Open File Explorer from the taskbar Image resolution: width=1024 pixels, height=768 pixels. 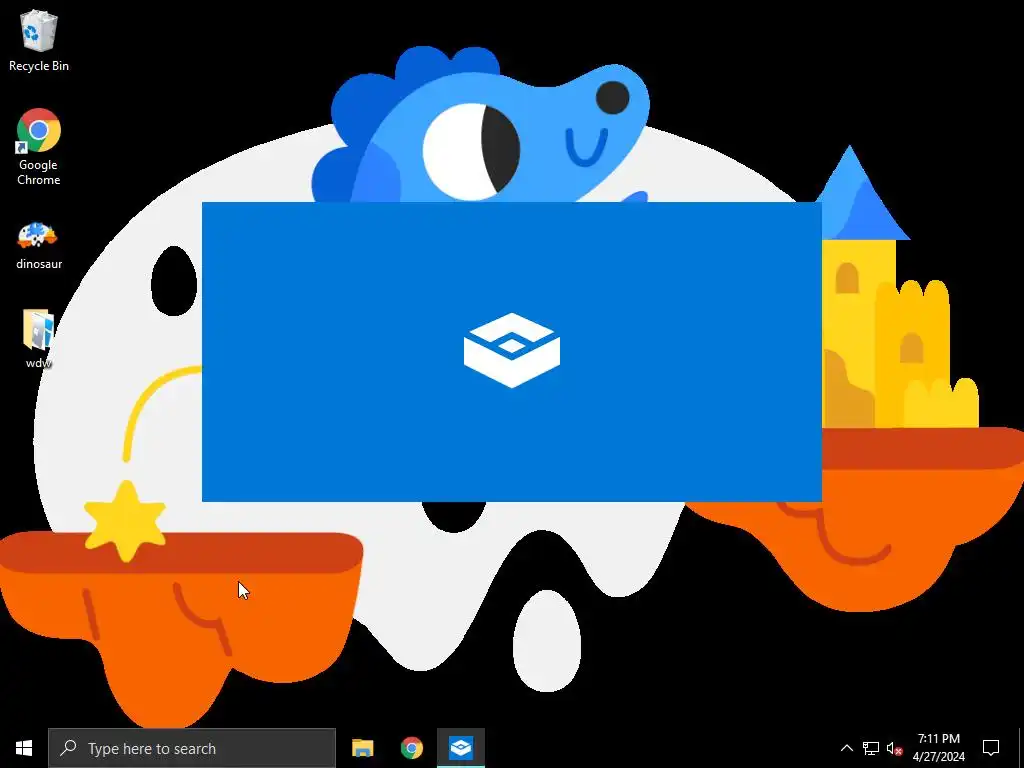click(362, 748)
